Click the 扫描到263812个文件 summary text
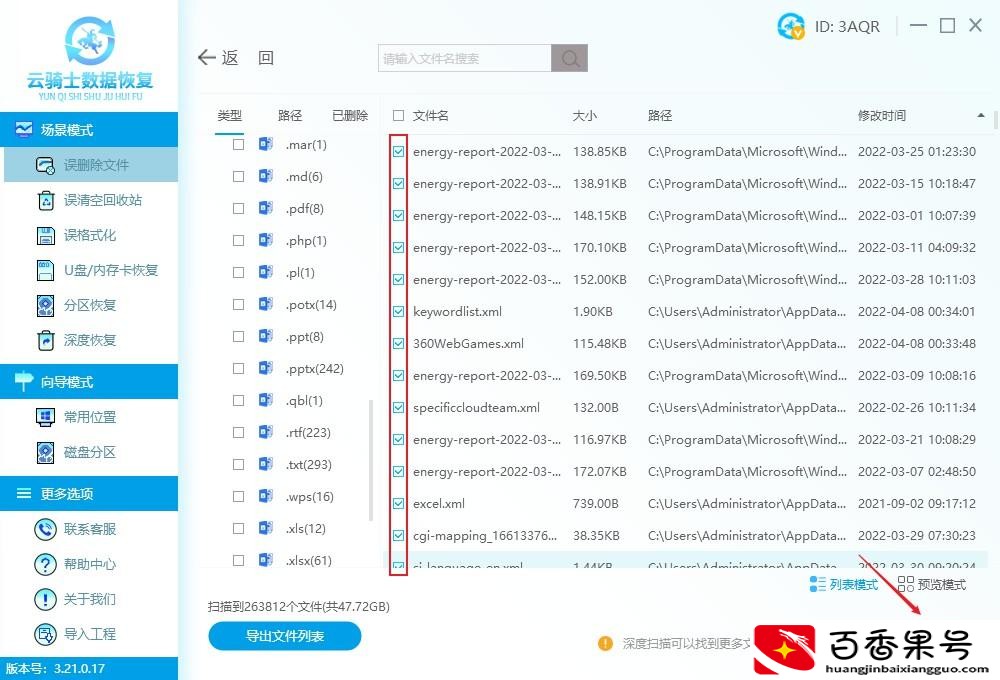Viewport: 1000px width, 680px height. click(298, 606)
